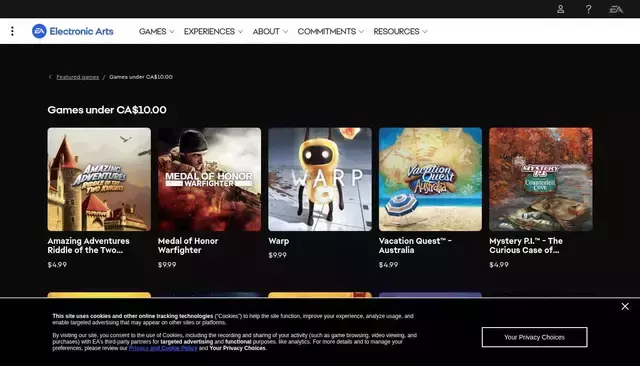Image resolution: width=640 pixels, height=366 pixels.
Task: Click the Medal of Honor Warfighter title
Action: (x=188, y=246)
